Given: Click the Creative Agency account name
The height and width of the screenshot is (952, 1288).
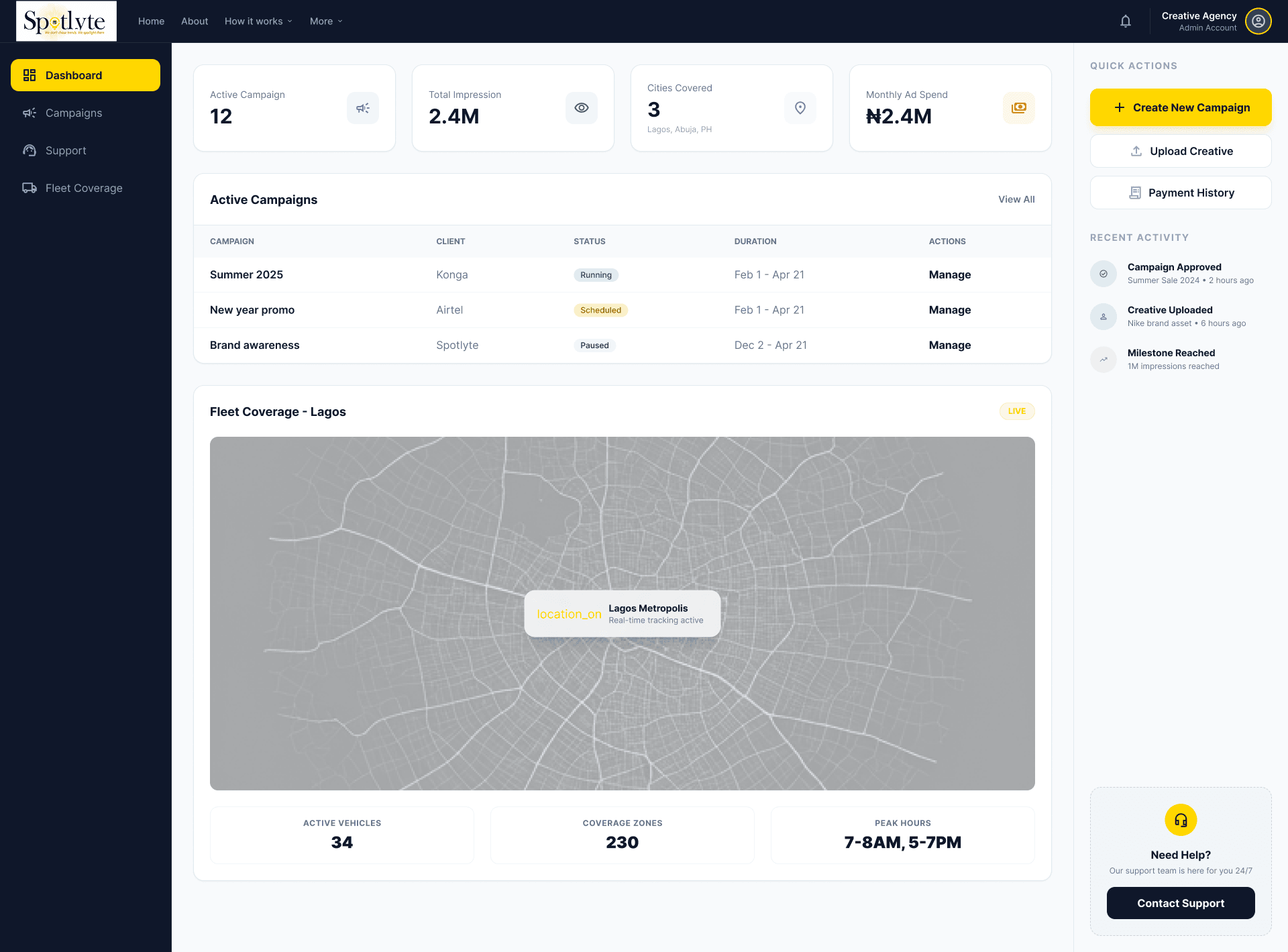Looking at the screenshot, I should coord(1199,15).
